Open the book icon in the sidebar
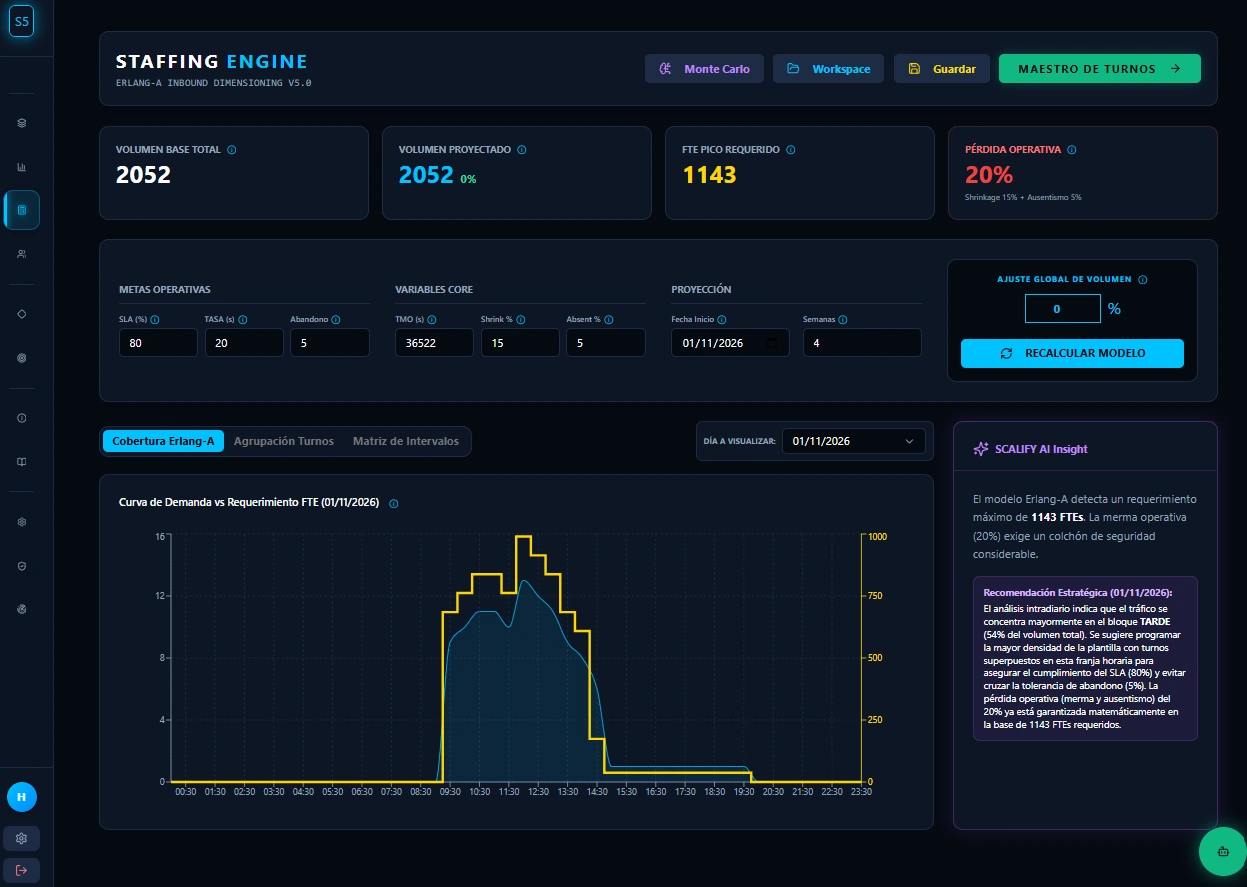The width and height of the screenshot is (1247, 887). click(x=22, y=462)
